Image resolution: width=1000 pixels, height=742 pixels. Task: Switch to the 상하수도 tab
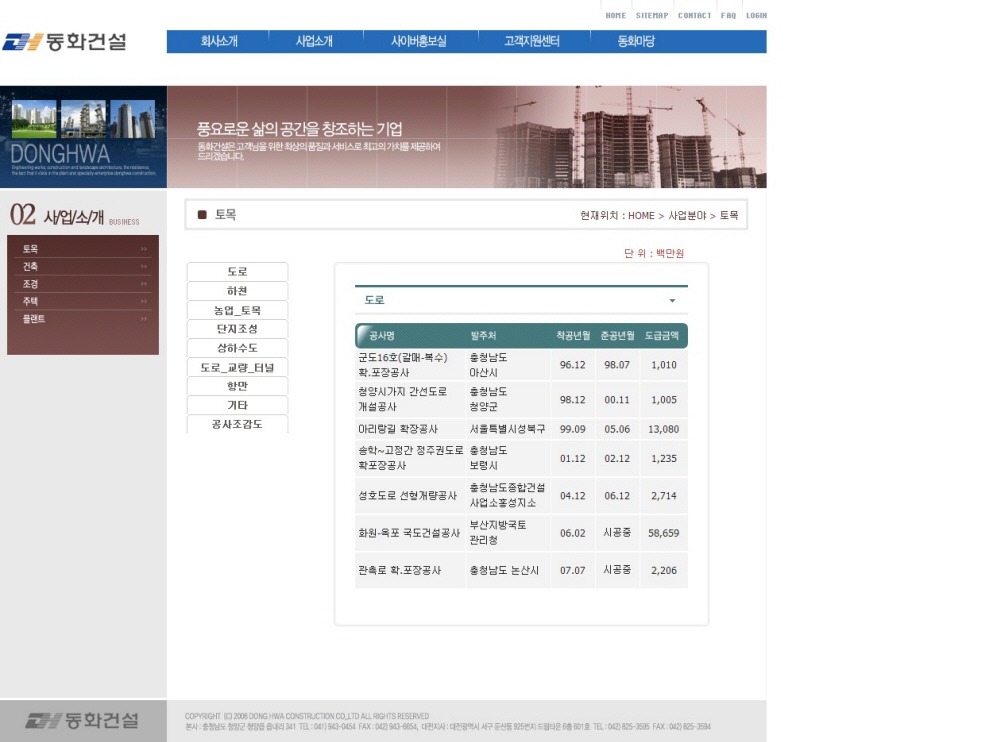pyautogui.click(x=237, y=348)
